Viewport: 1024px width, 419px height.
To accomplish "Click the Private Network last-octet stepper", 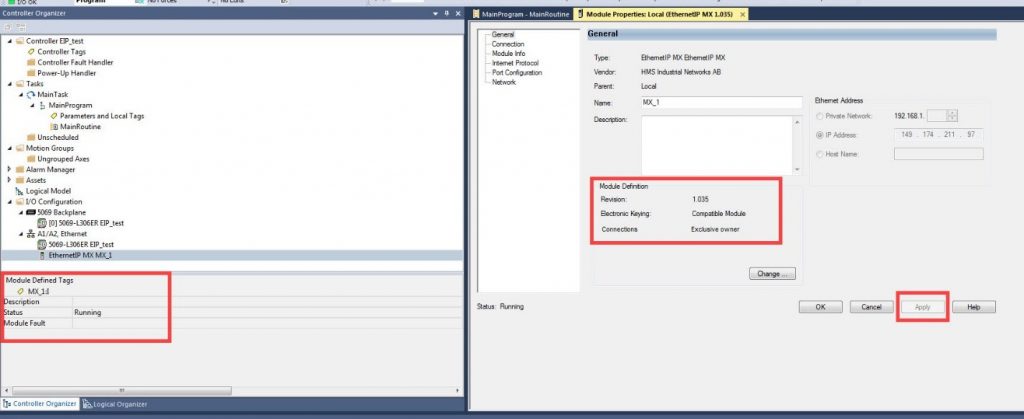I will (952, 116).
